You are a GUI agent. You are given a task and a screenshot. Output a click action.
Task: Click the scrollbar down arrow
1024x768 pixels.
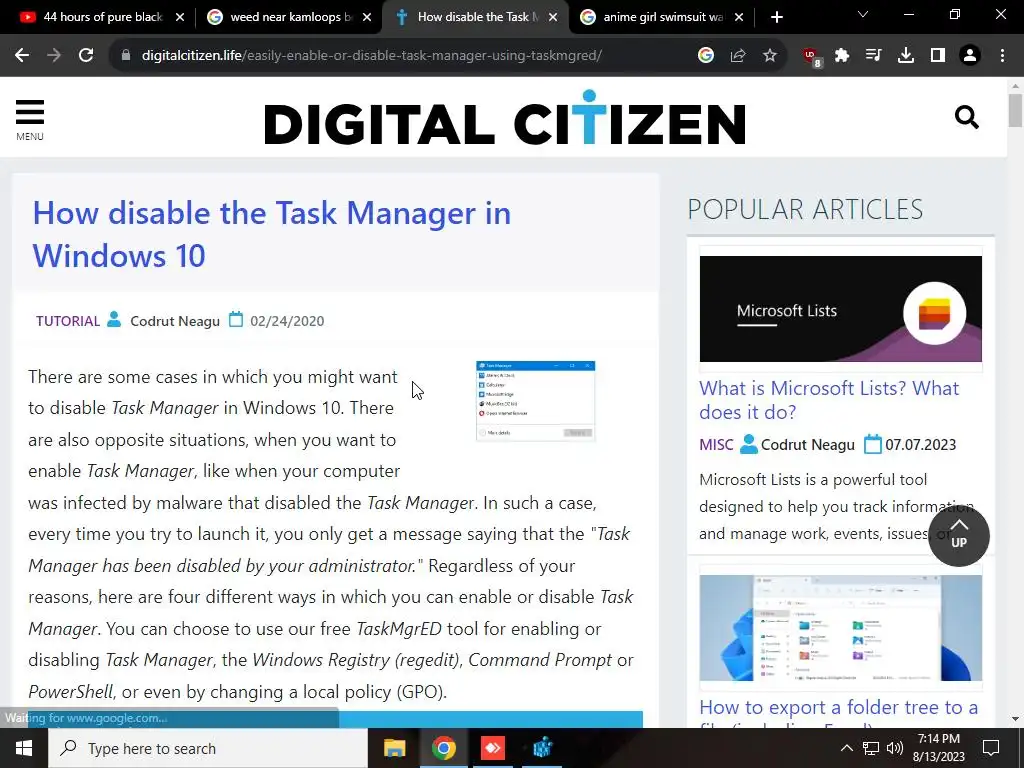[1015, 719]
